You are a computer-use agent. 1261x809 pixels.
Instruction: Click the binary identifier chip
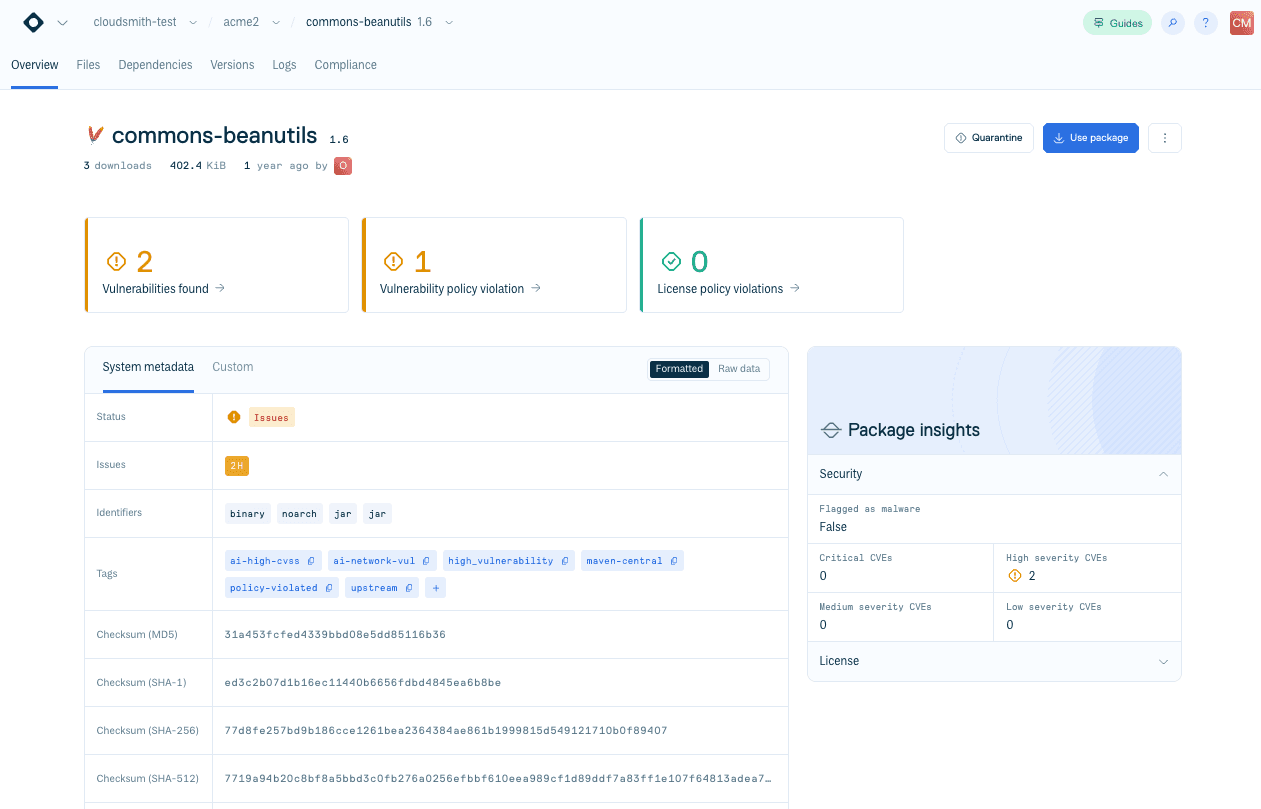247,514
